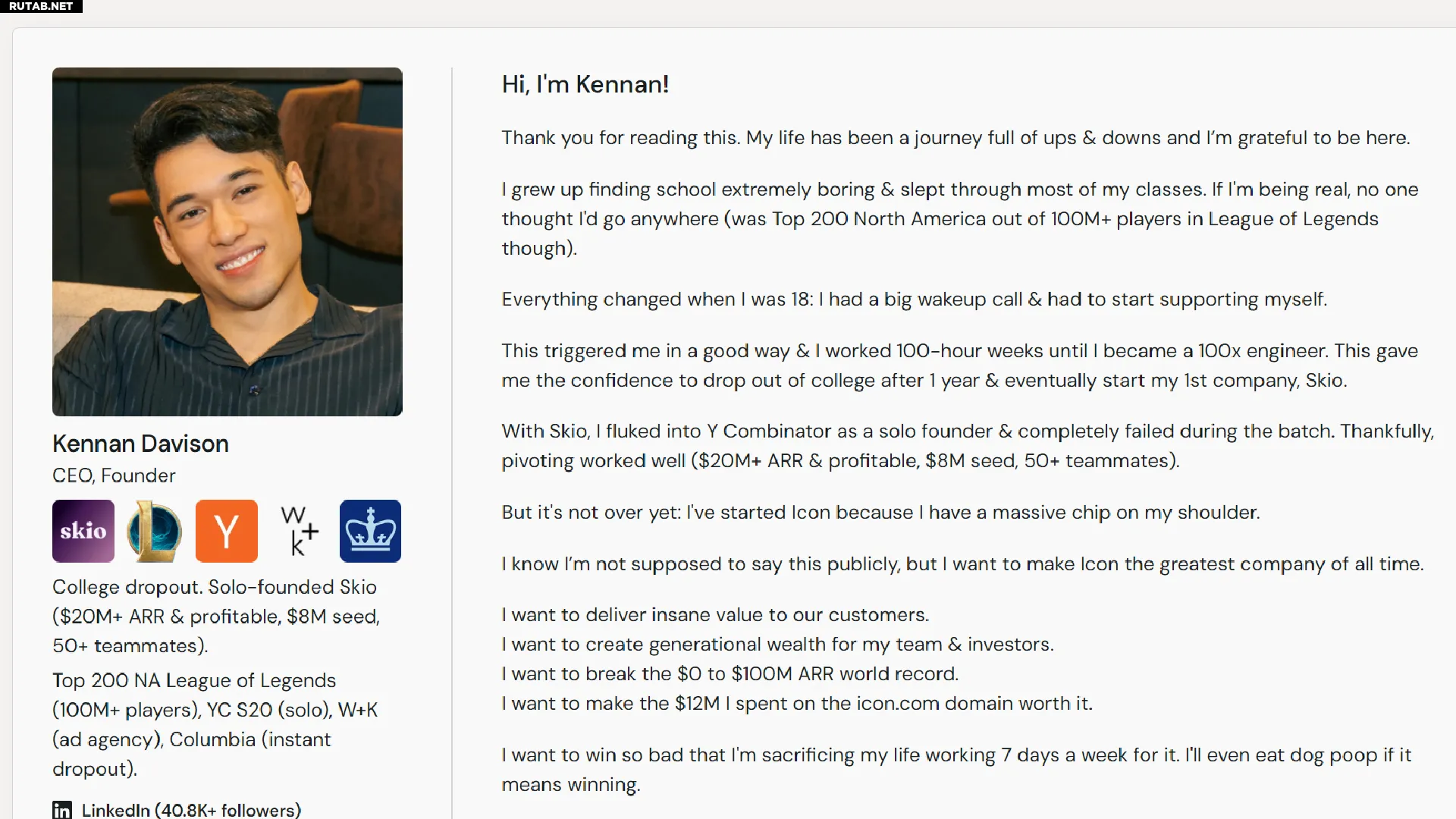Click Kennan Davison's profile photo
The image size is (1456, 819).
pyautogui.click(x=227, y=242)
